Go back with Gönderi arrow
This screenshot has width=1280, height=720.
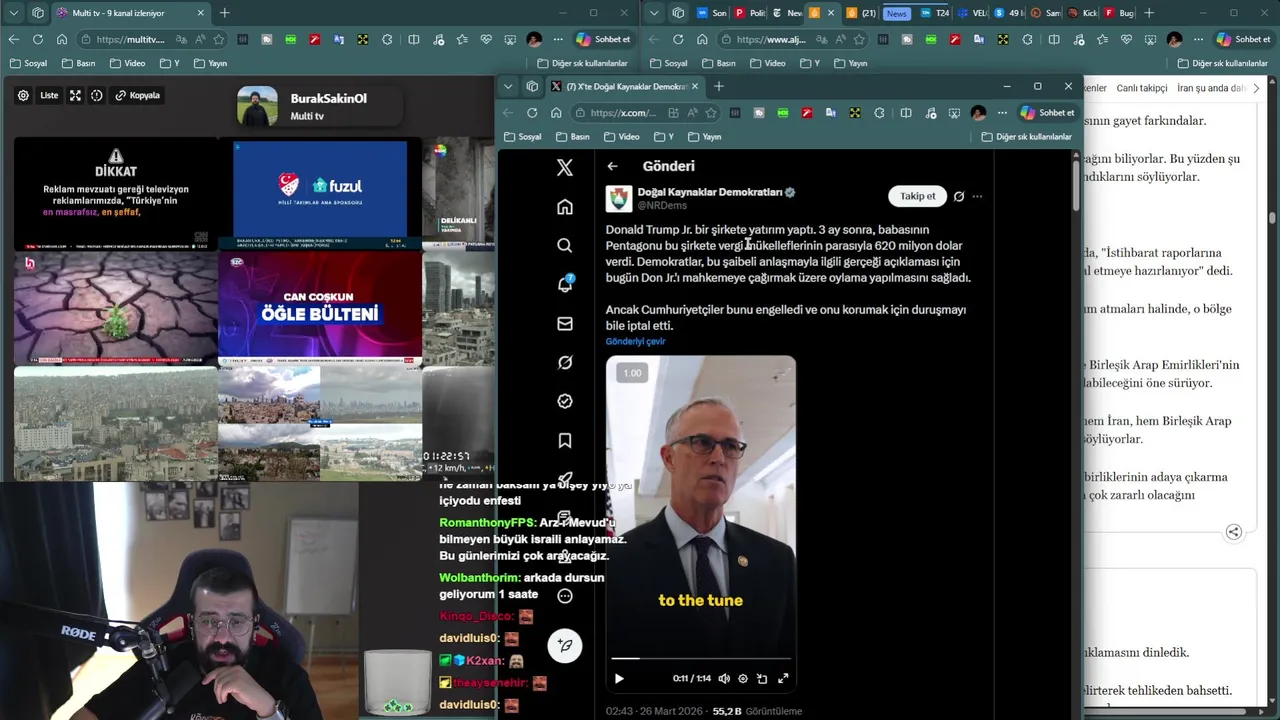[x=612, y=166]
